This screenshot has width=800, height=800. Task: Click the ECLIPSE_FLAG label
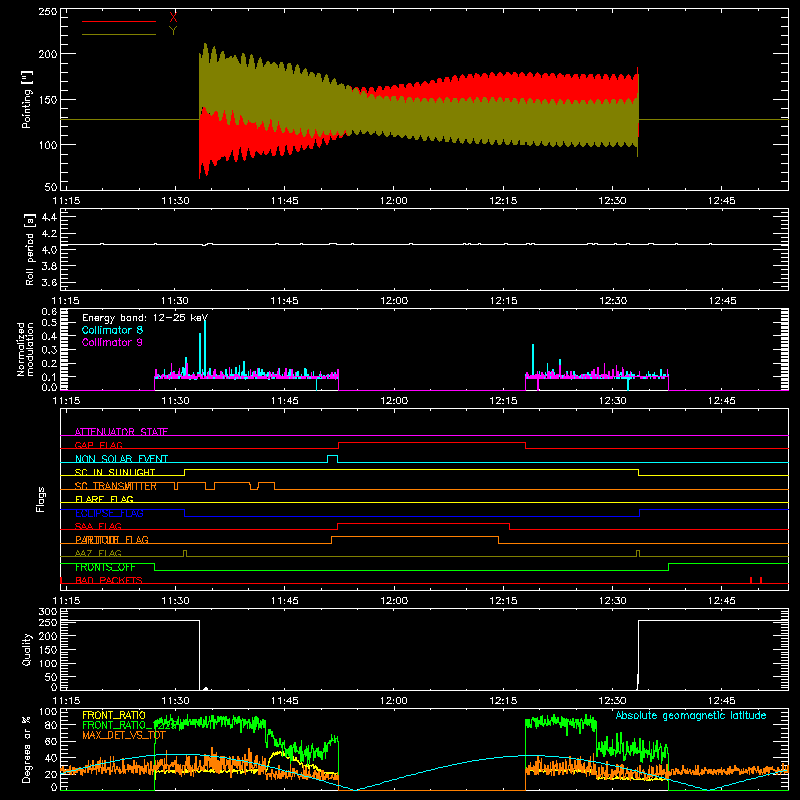click(109, 513)
